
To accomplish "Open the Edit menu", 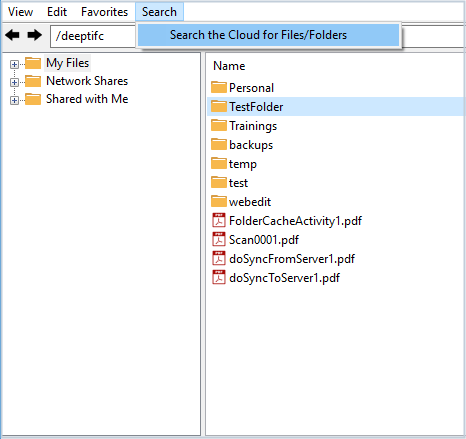I will [57, 12].
